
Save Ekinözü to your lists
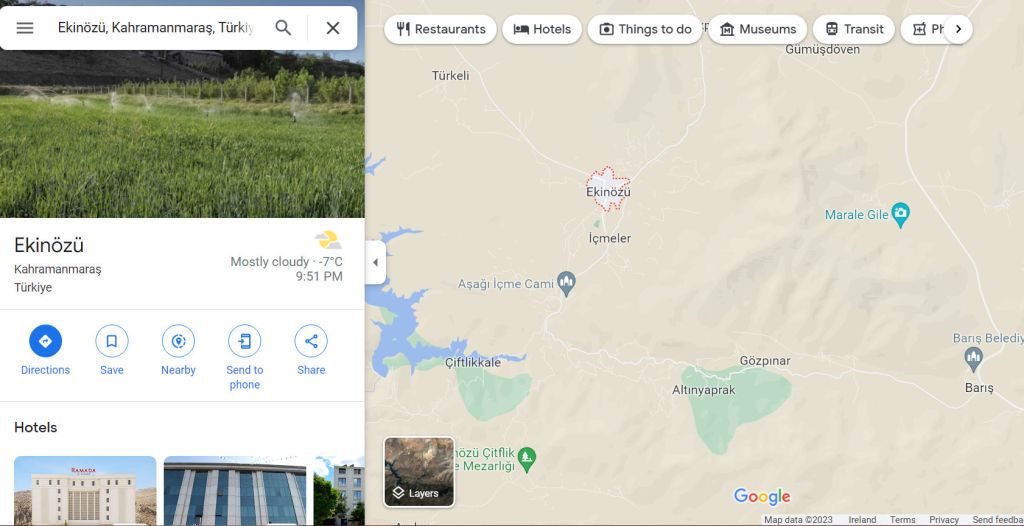pos(112,341)
